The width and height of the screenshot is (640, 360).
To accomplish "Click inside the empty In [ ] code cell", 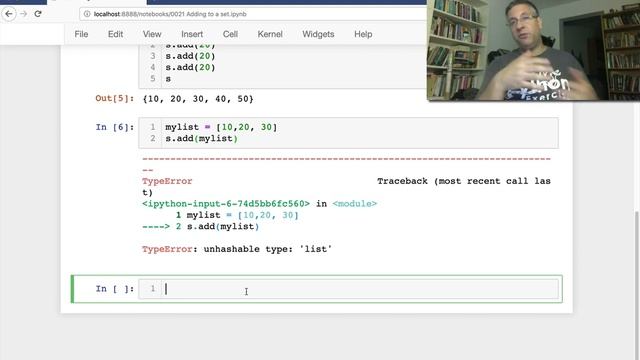I will coord(349,289).
